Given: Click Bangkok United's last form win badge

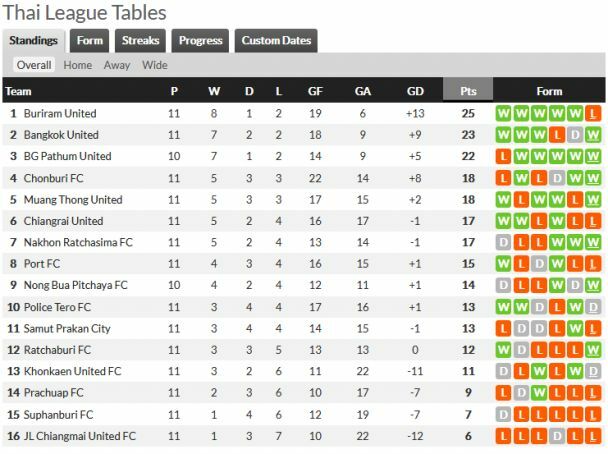Looking at the screenshot, I should point(593,135).
